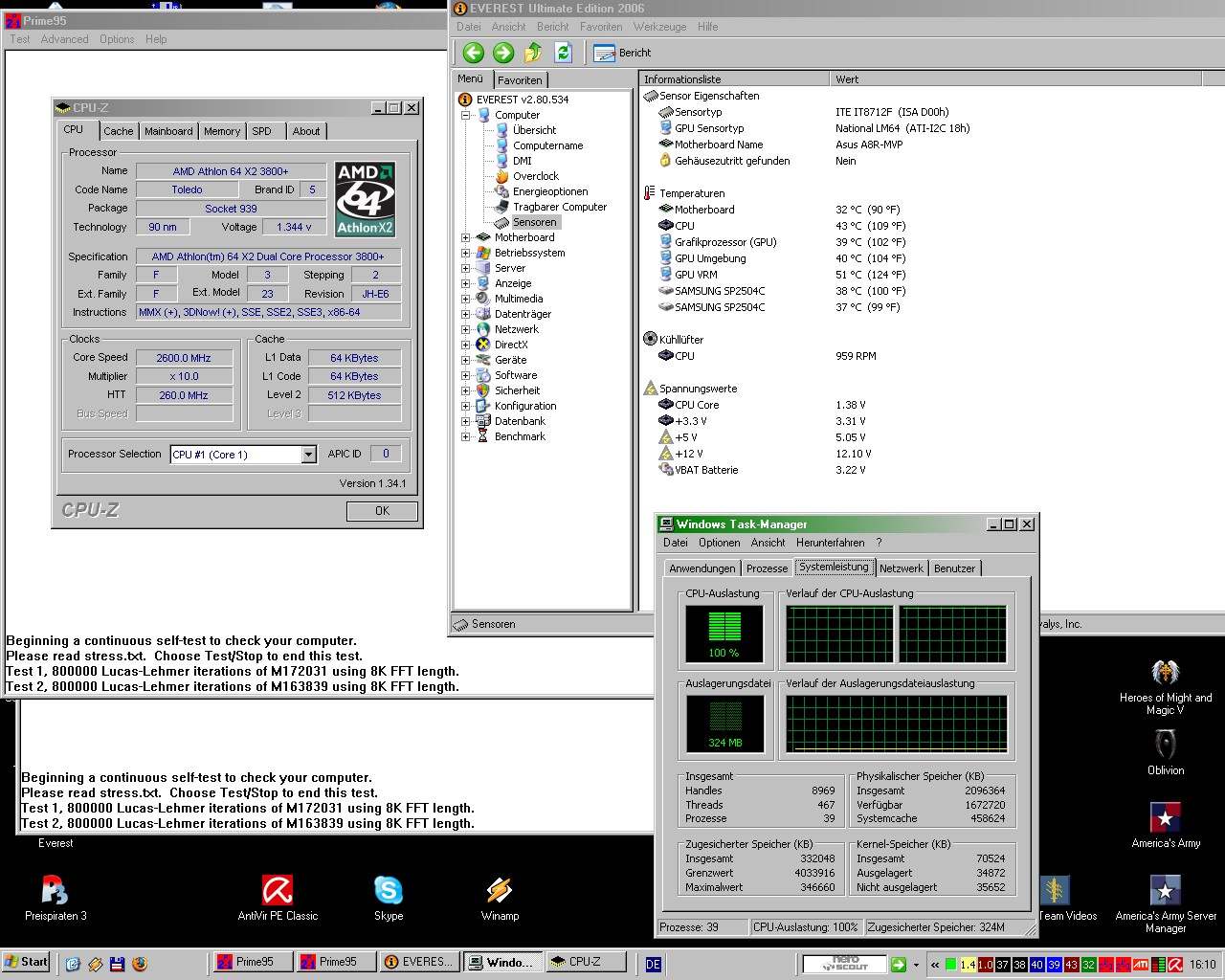Expand the Datenträger tree node
1225x980 pixels.
pyautogui.click(x=466, y=314)
